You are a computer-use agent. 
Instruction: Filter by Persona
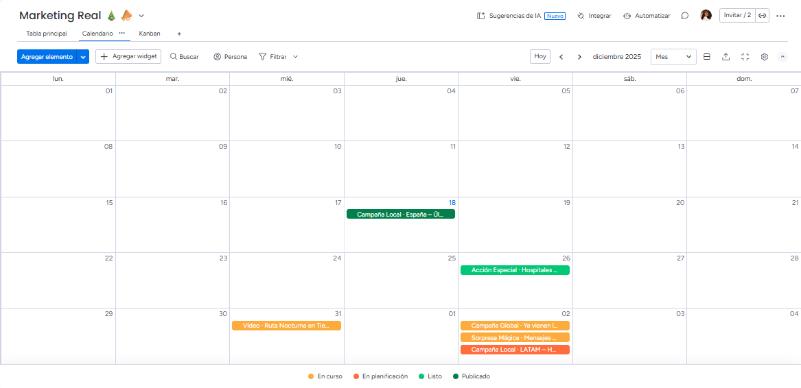230,57
